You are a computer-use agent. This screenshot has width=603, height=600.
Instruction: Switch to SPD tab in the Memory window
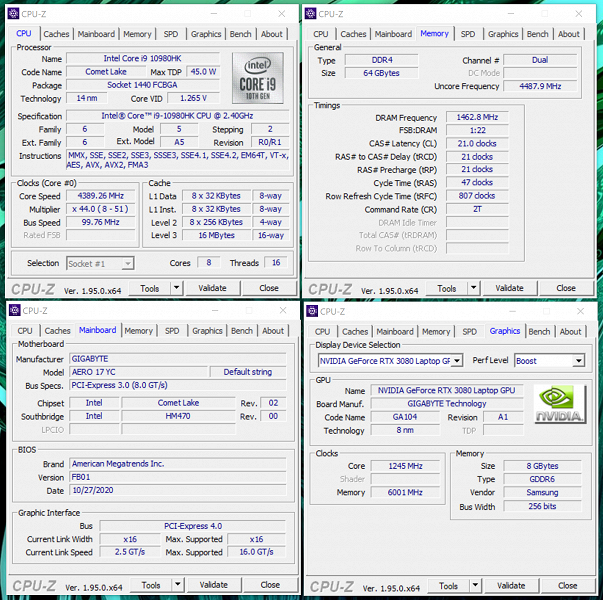point(468,34)
